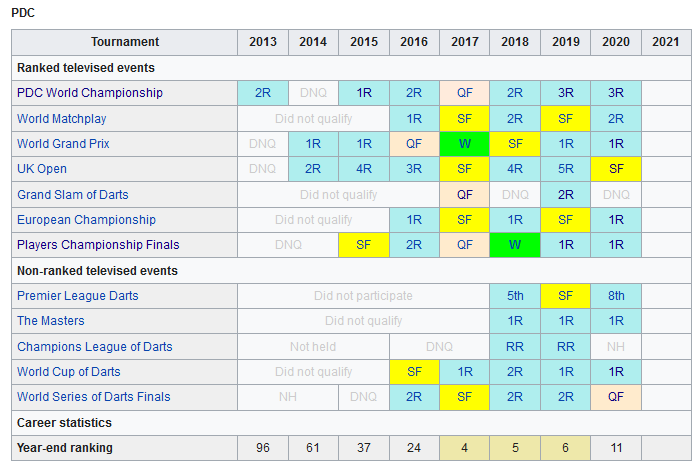
Task: Click the 2021 column header
Action: [666, 42]
